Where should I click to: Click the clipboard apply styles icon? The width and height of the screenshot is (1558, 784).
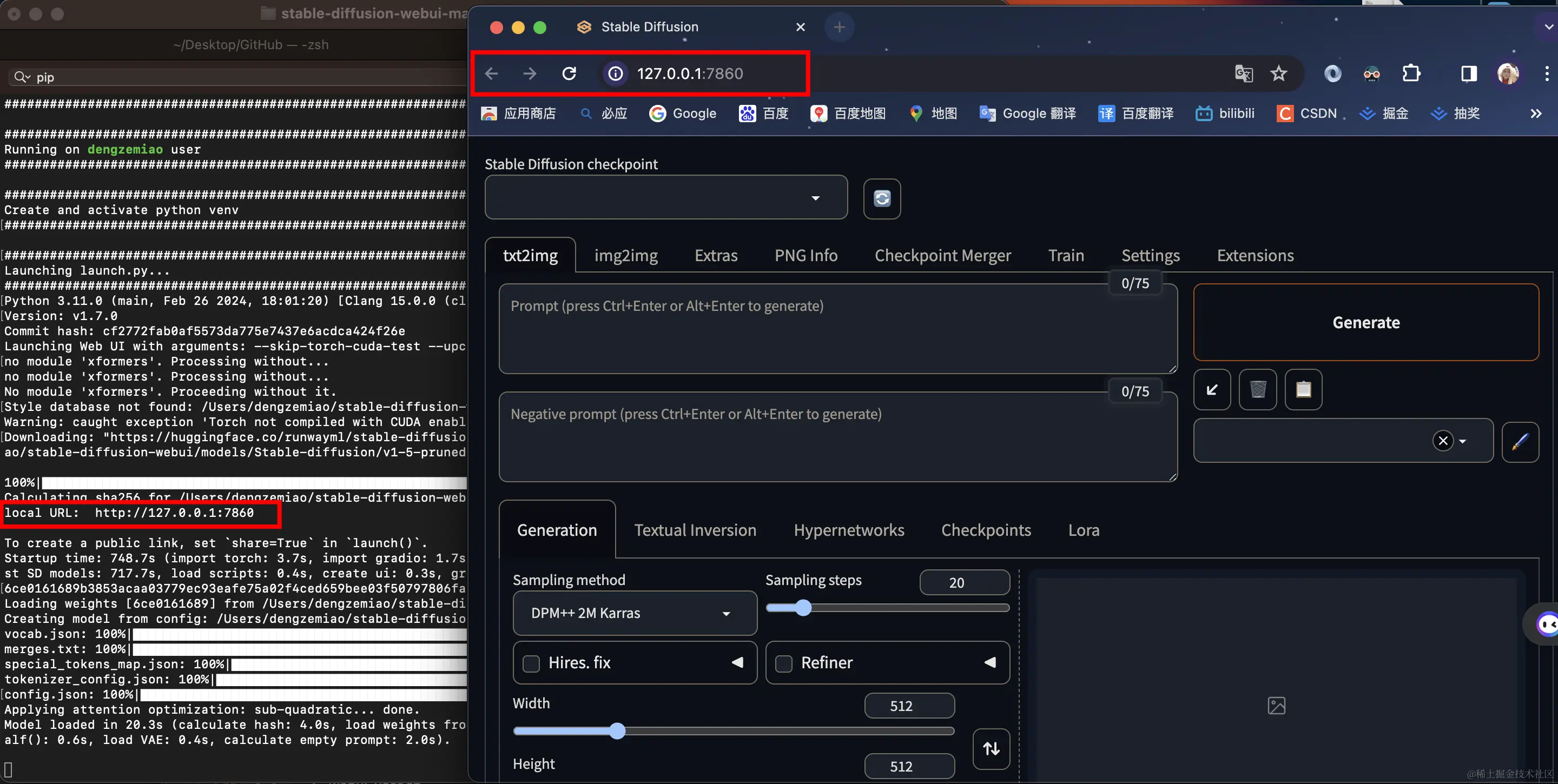tap(1303, 389)
